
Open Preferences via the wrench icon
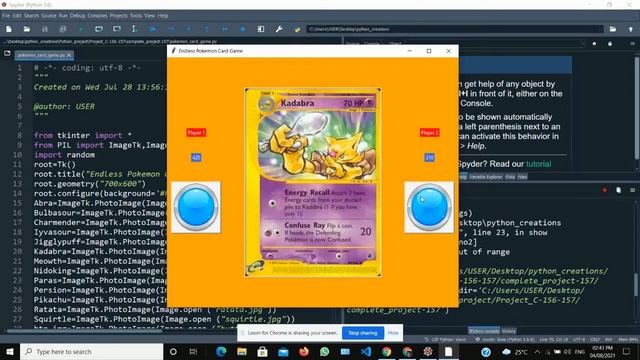pyautogui.click(x=279, y=29)
